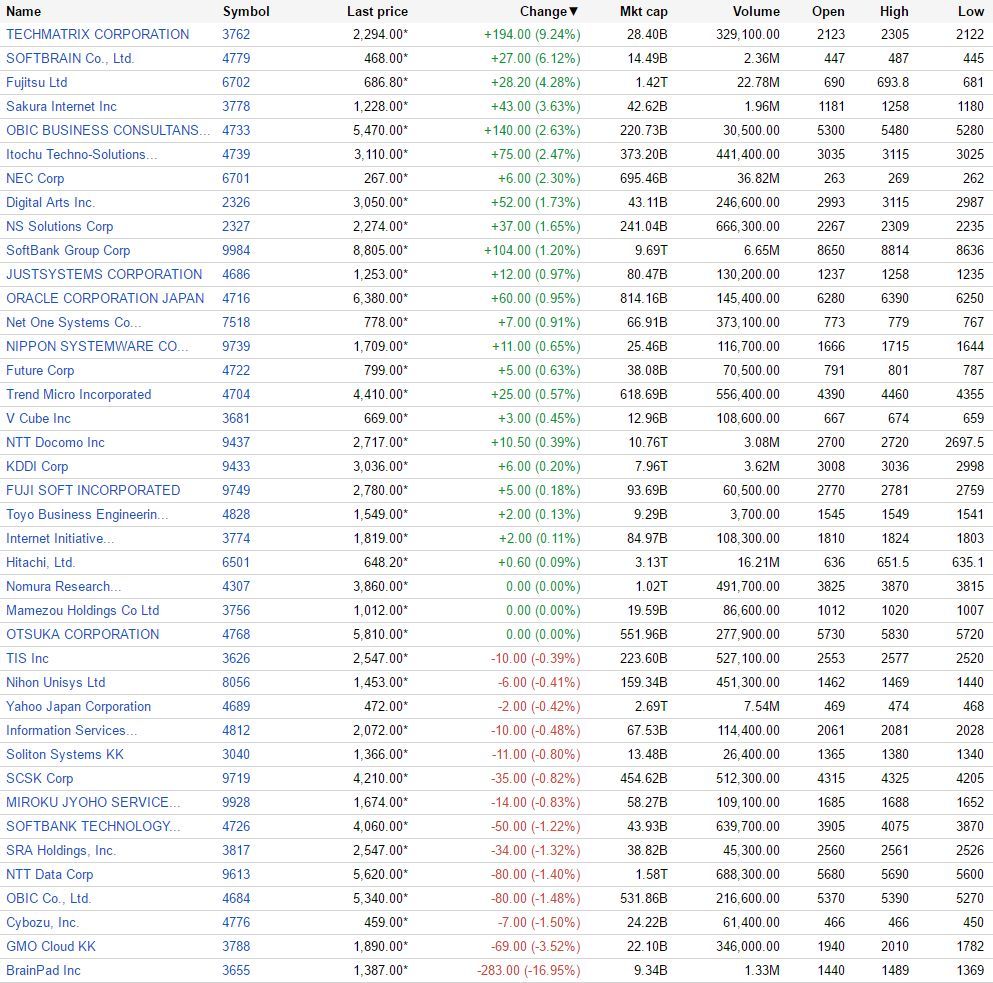Open SOFTBANK TECHNOLOGY link
Viewport: 993px width, 983px height.
93,827
